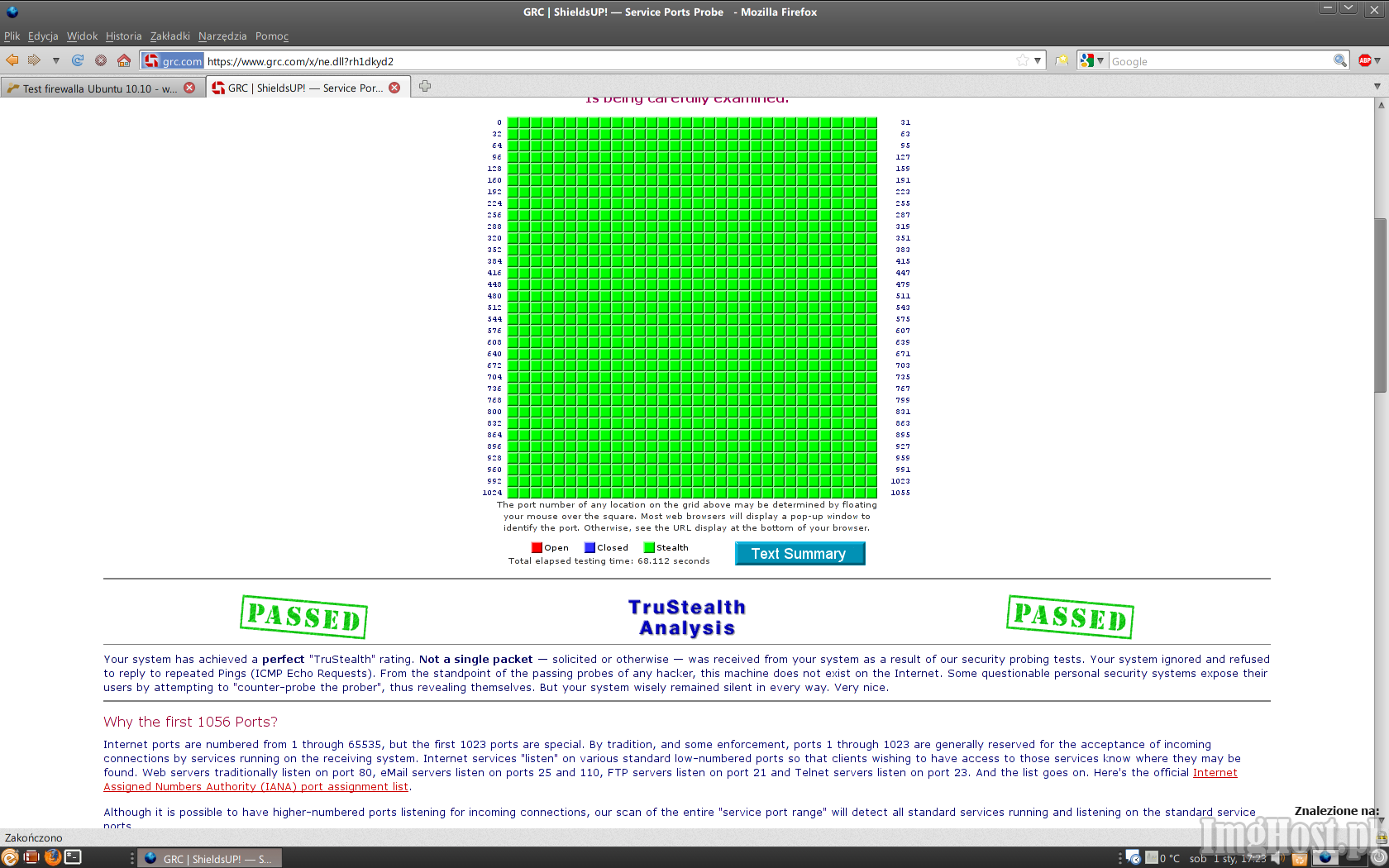Screen dimensions: 1389x868
Task: Open a new tab with plus button
Action: click(x=424, y=86)
